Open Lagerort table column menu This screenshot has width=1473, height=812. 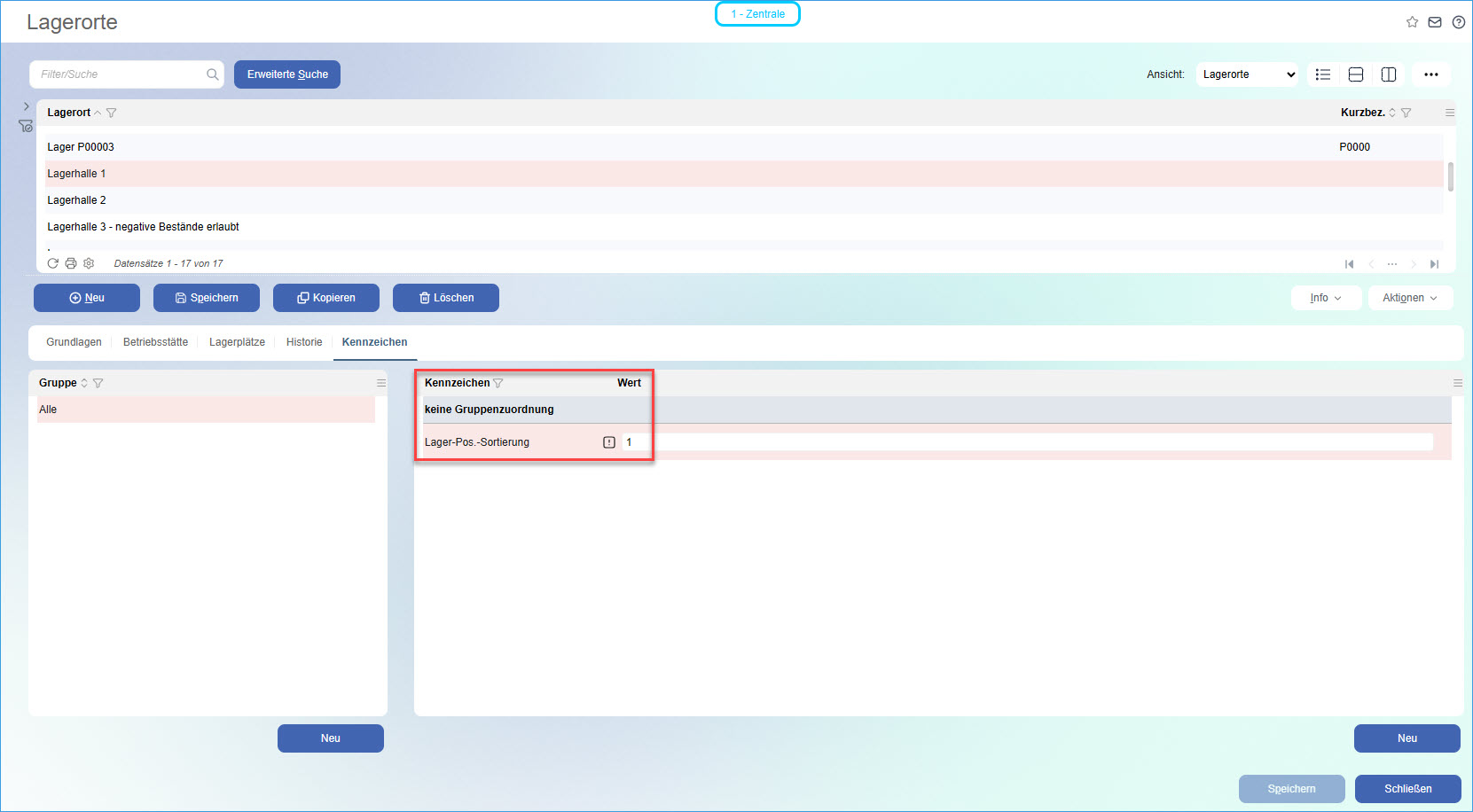click(1450, 113)
